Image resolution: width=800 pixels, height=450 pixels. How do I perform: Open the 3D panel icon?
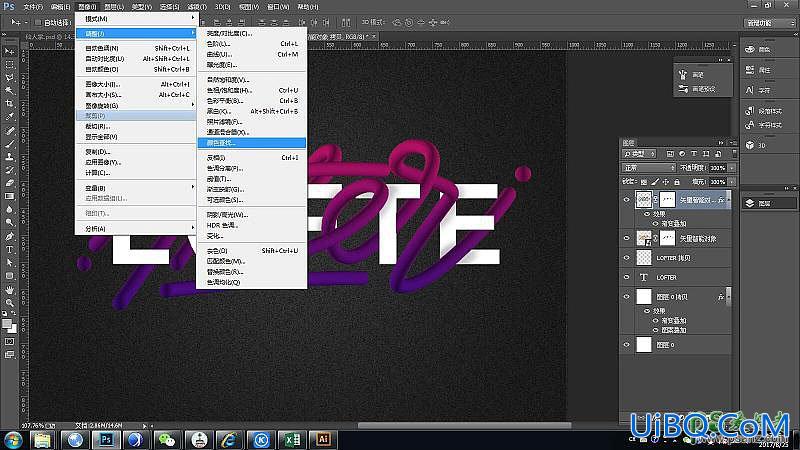(749, 145)
